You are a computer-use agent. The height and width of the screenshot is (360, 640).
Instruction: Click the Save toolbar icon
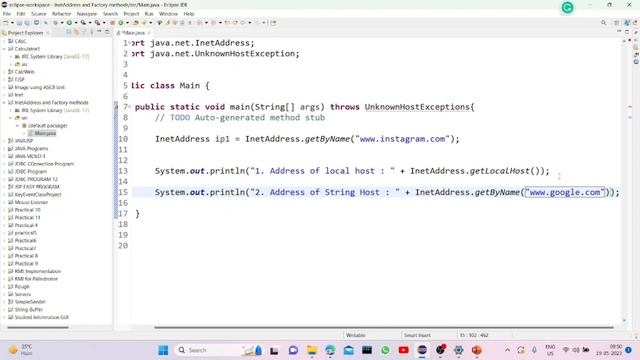(x=19, y=23)
